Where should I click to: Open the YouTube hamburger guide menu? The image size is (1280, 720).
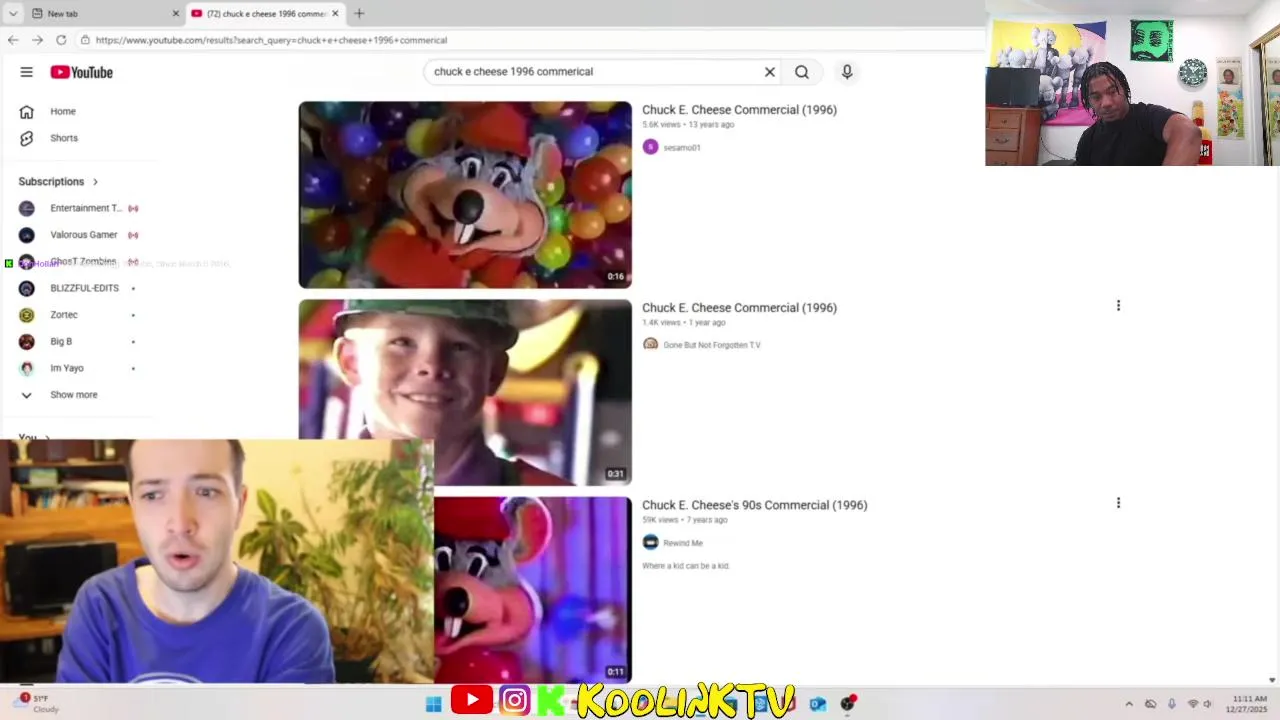click(27, 72)
